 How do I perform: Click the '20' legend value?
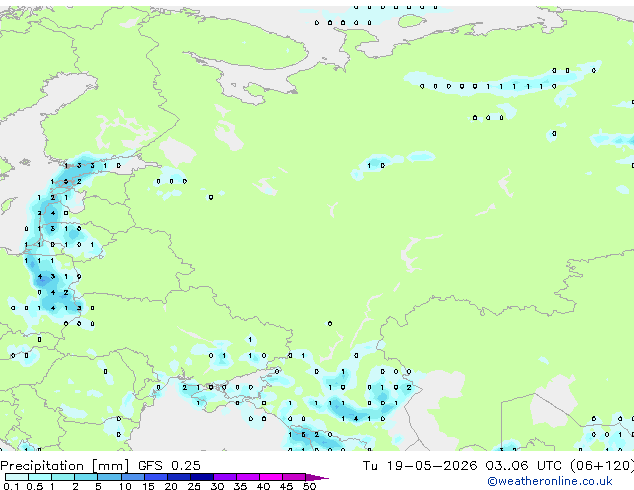coord(171,486)
